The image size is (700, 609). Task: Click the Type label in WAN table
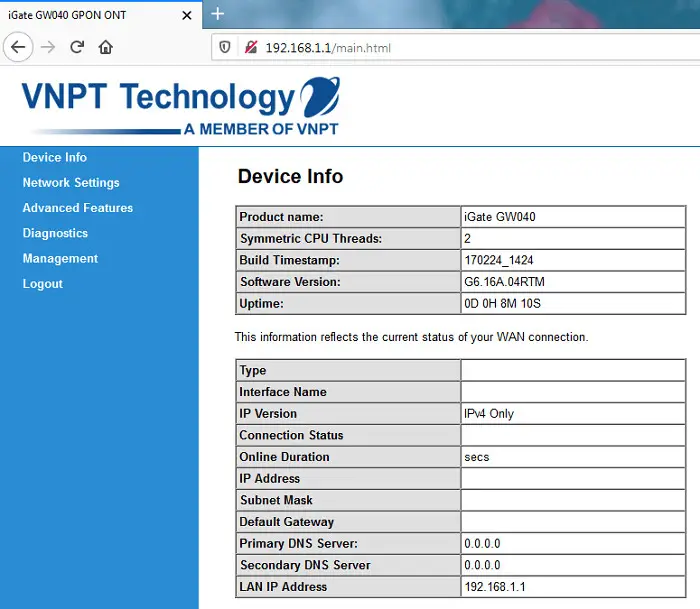click(253, 371)
